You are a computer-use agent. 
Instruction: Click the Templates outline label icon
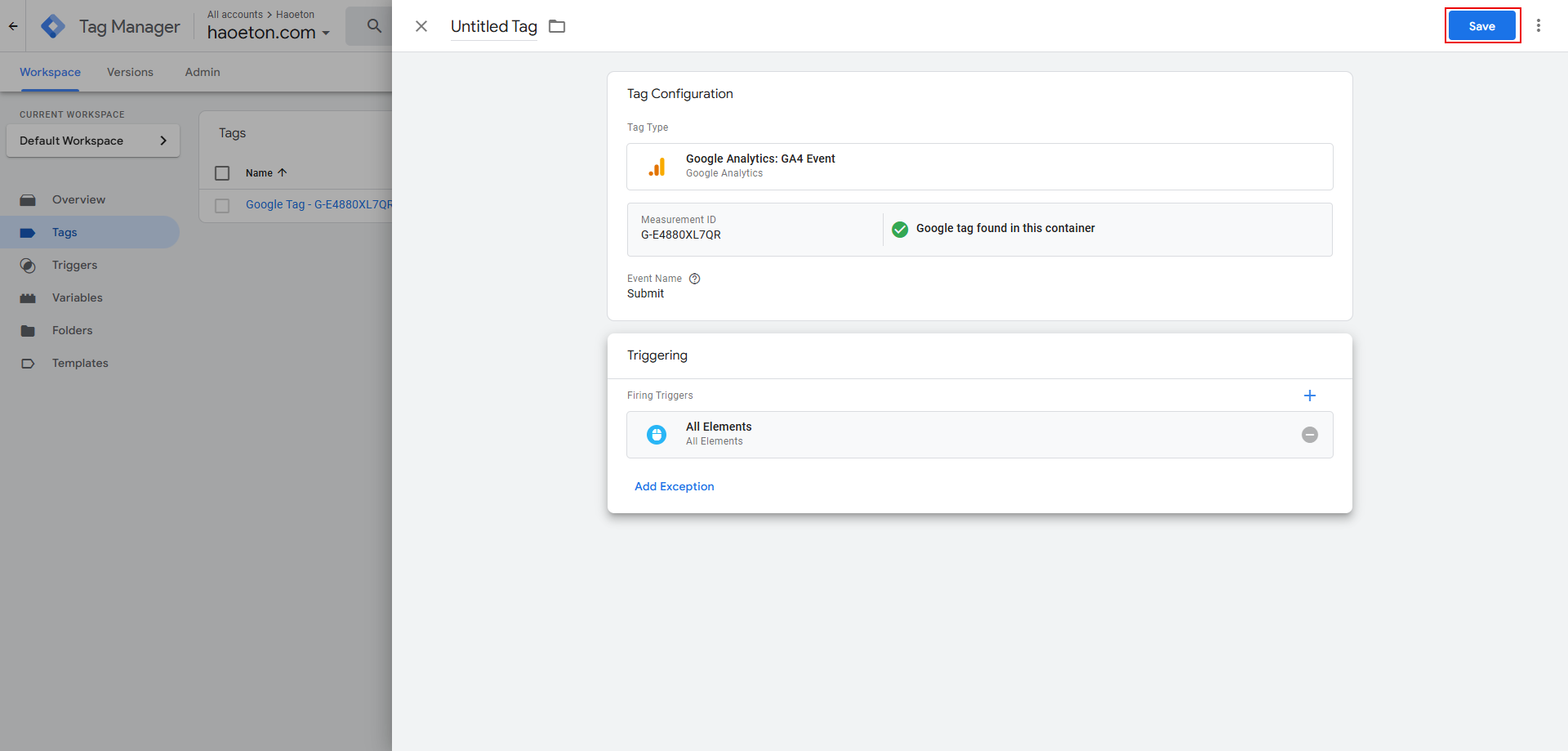(28, 364)
